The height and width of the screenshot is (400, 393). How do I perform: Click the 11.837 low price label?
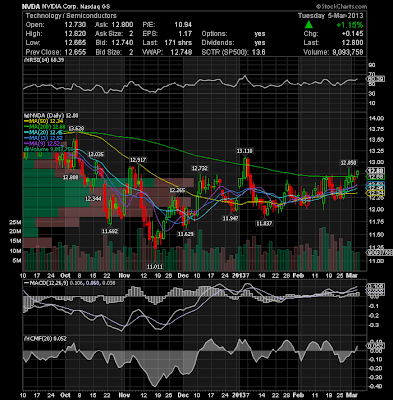(x=264, y=223)
